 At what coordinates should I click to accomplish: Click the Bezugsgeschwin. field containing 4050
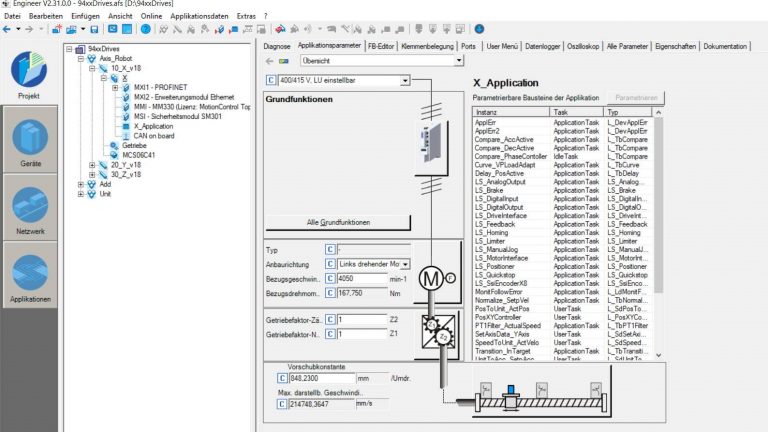point(362,279)
